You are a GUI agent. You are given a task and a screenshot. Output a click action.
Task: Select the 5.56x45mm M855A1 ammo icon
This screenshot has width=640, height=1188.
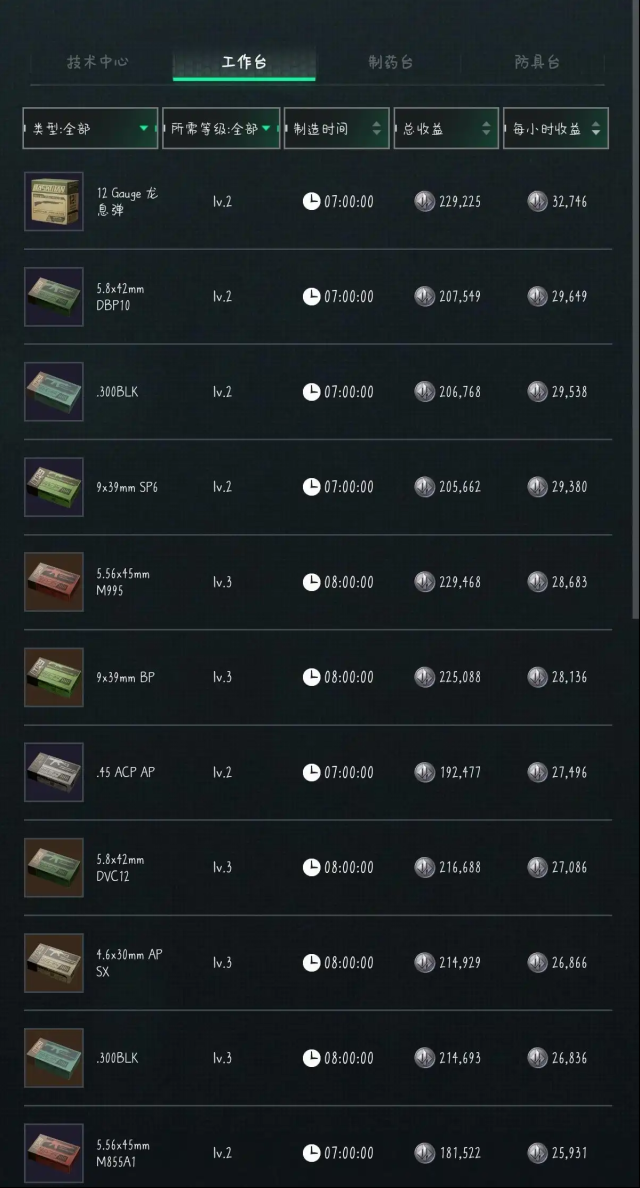click(54, 1153)
